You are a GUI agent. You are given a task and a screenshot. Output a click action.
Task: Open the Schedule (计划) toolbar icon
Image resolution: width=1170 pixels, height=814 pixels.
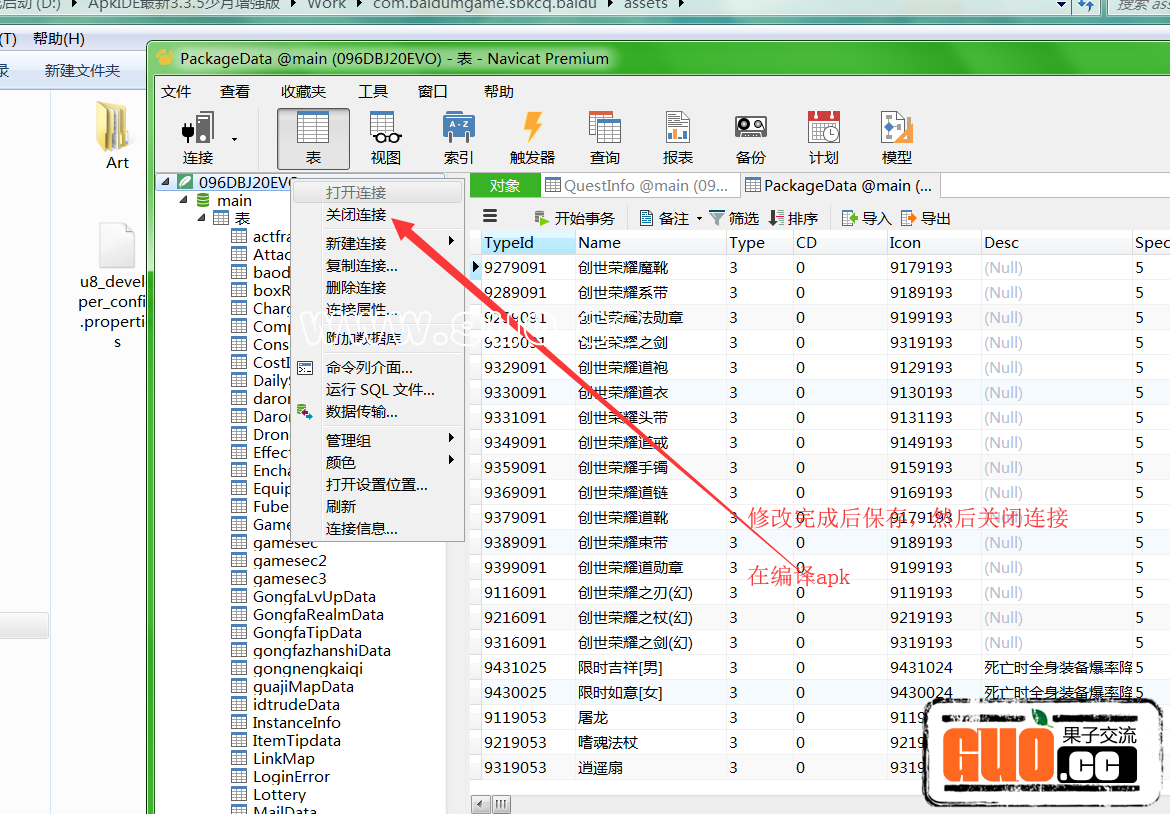coord(824,138)
